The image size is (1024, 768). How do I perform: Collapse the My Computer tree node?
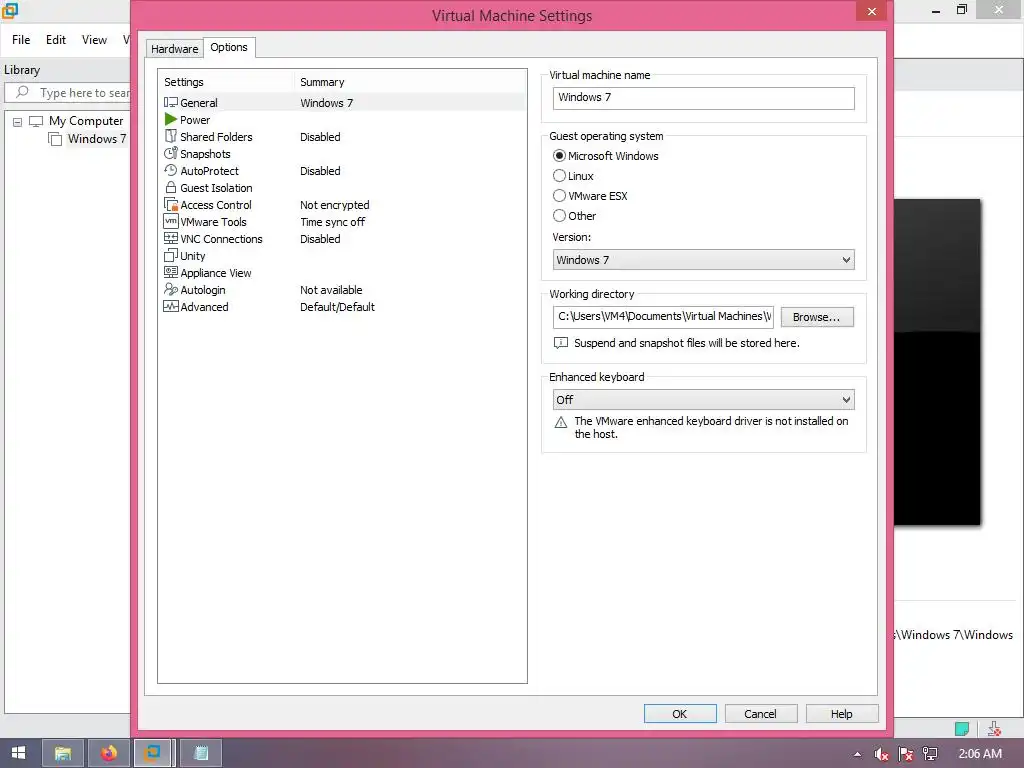tap(18, 122)
